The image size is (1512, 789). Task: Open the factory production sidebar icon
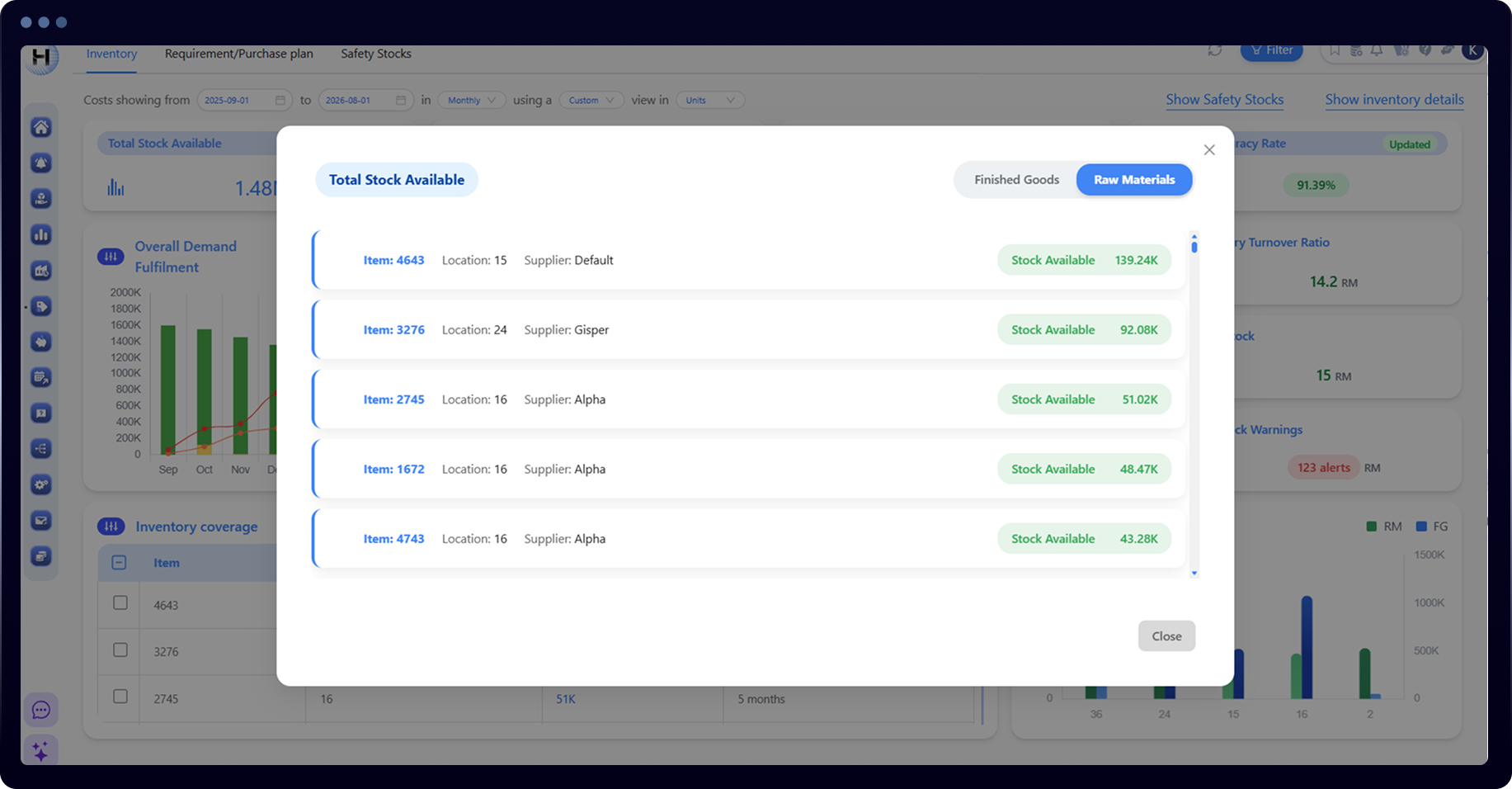tap(41, 270)
